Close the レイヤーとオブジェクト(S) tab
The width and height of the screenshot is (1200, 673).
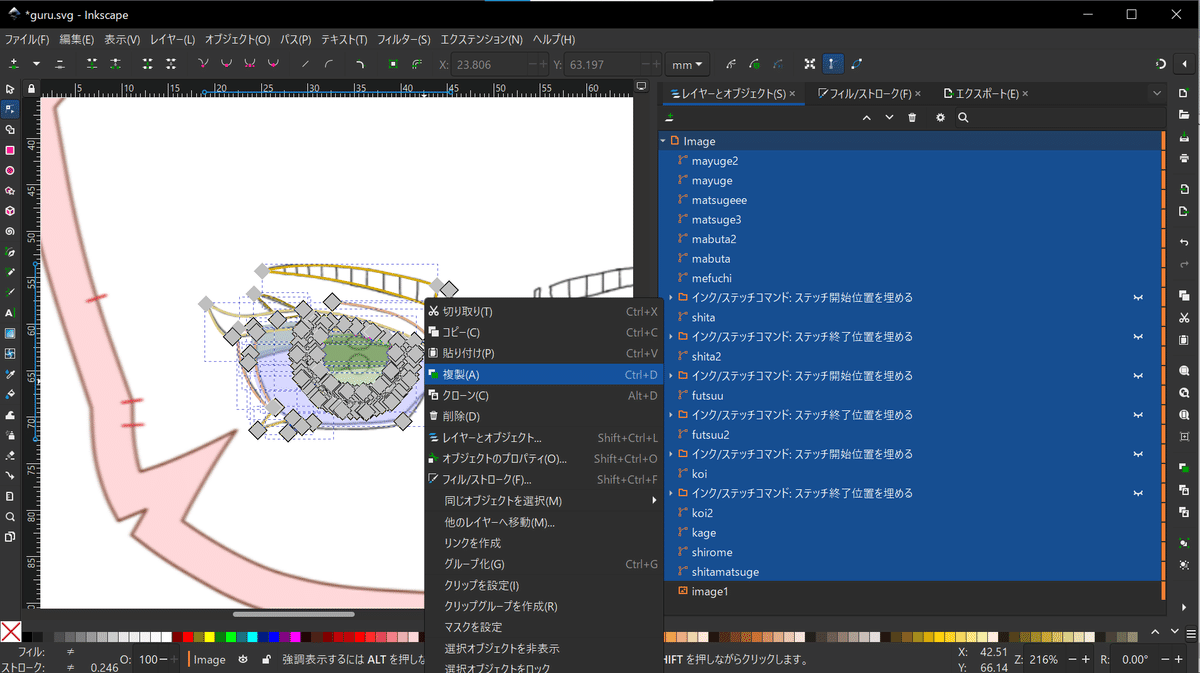pos(792,94)
